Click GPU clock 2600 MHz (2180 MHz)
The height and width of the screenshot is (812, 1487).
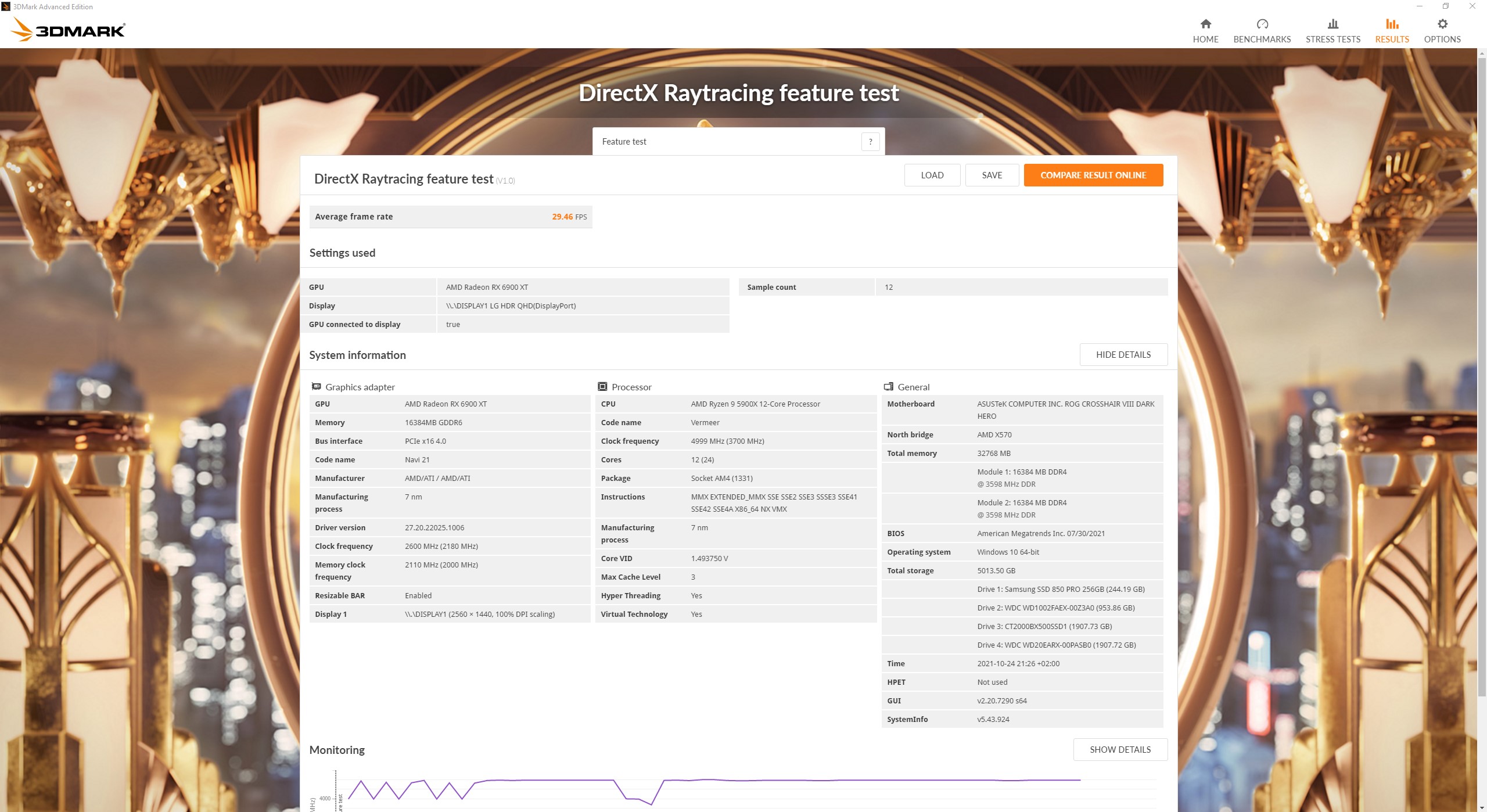441,546
